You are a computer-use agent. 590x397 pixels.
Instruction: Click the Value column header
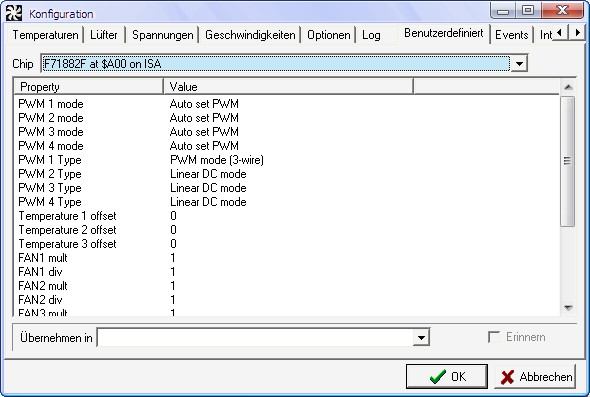289,87
